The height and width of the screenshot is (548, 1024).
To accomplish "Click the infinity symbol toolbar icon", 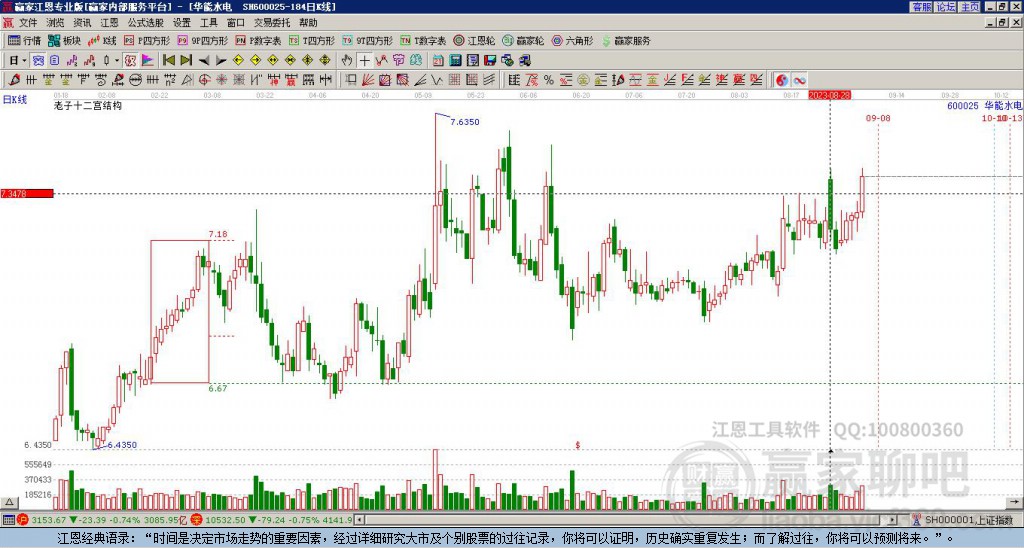I will 799,80.
